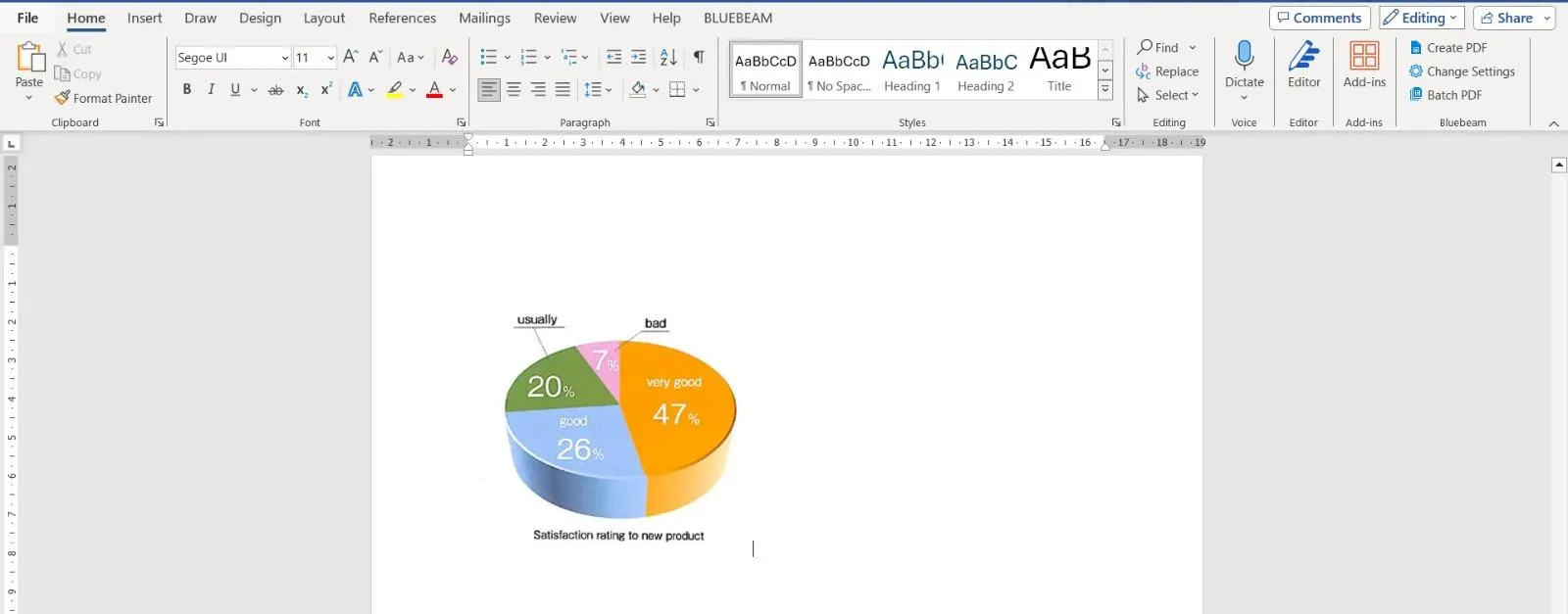Image resolution: width=1568 pixels, height=614 pixels.
Task: Toggle underline formatting
Action: (235, 90)
